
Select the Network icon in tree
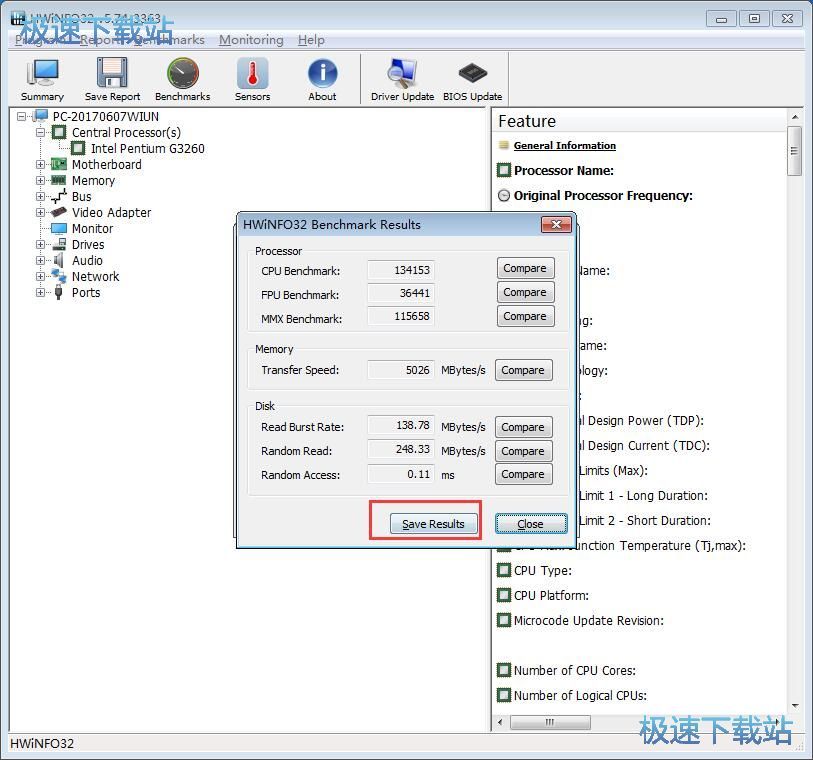pos(59,276)
